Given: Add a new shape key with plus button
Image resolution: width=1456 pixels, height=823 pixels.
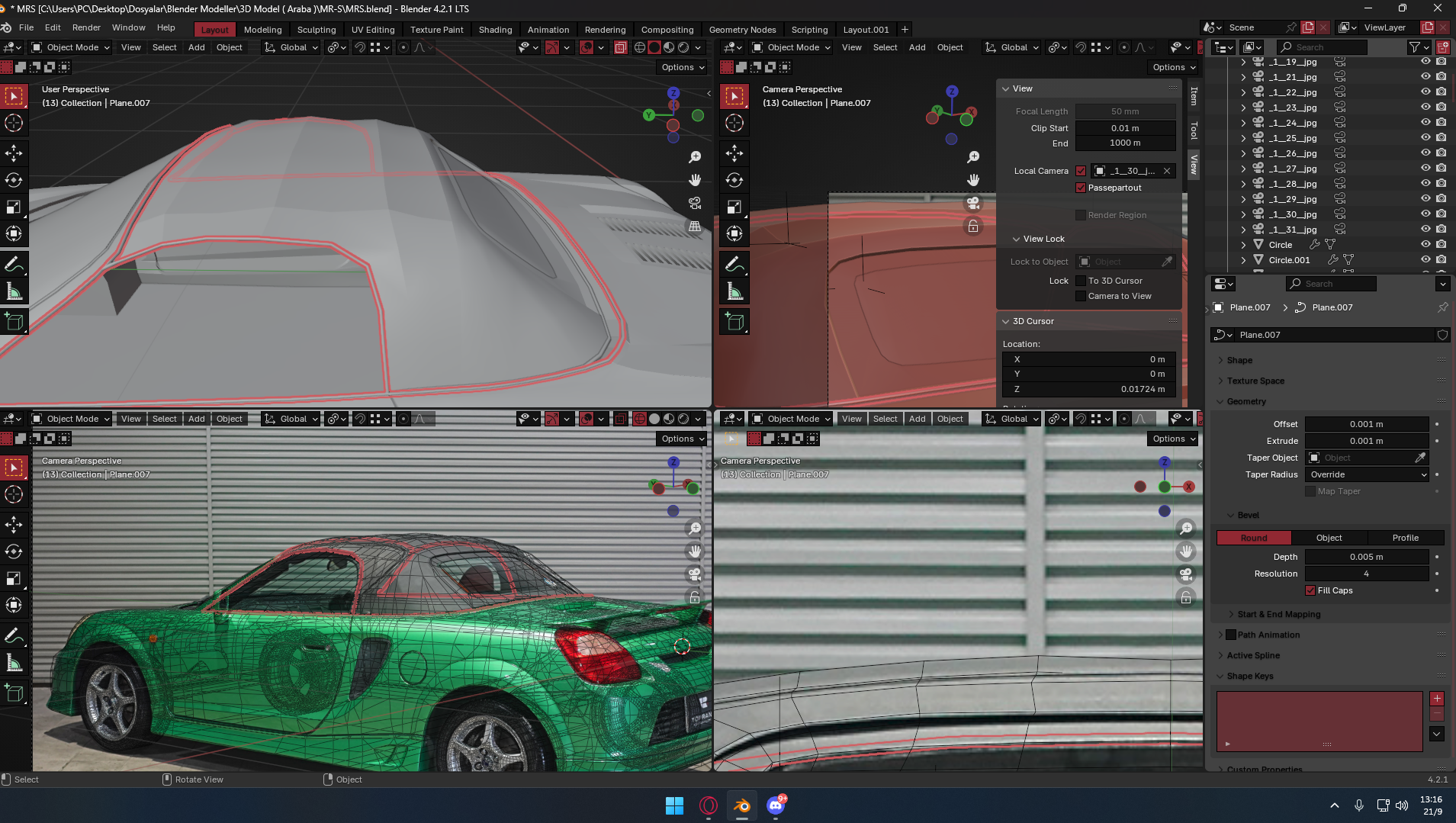Looking at the screenshot, I should pos(1437,699).
